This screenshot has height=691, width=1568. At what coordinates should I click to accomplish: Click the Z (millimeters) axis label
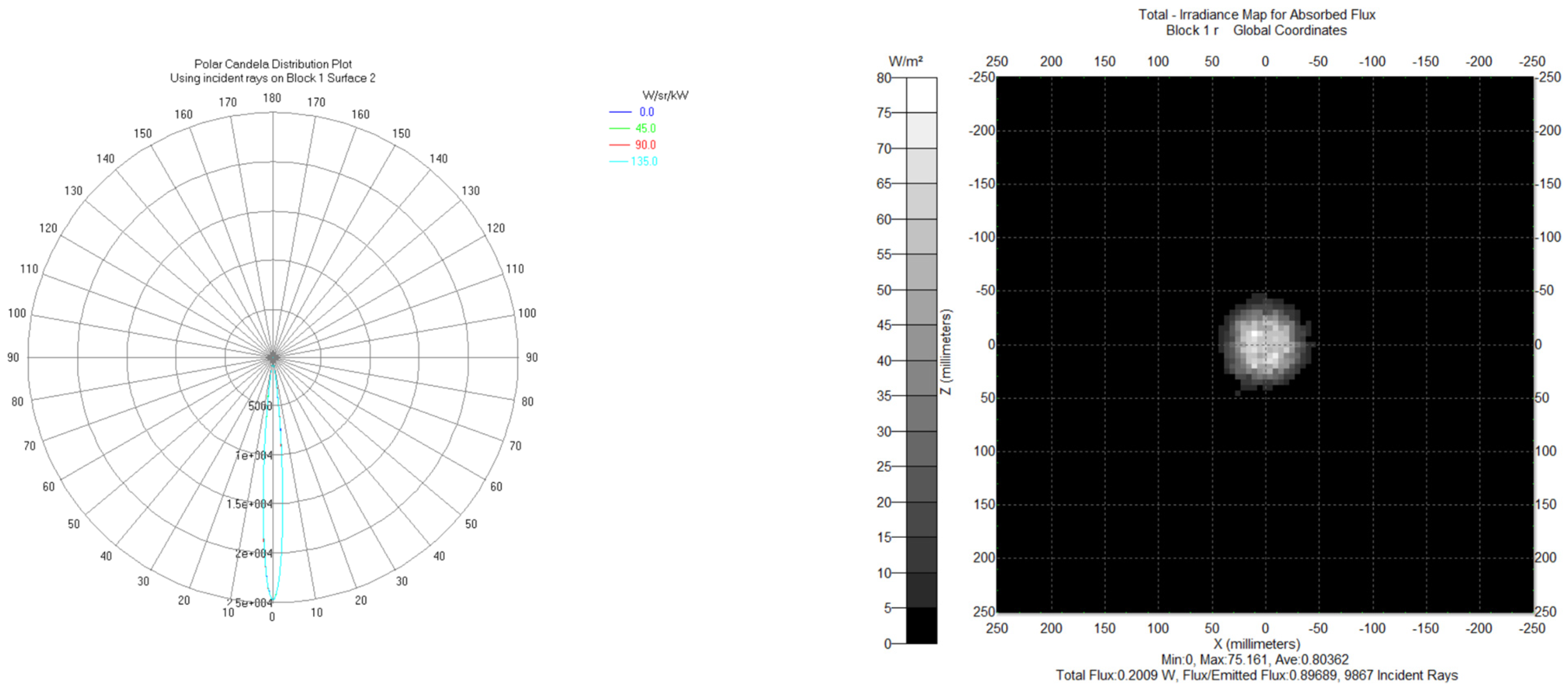click(946, 352)
